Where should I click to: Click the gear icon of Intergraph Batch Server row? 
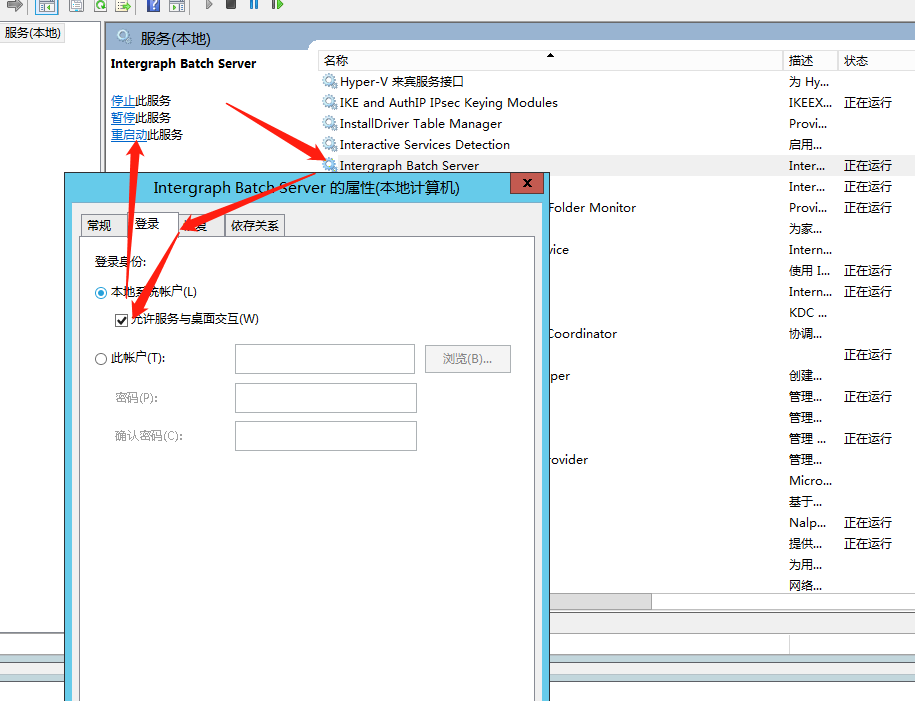pyautogui.click(x=330, y=165)
